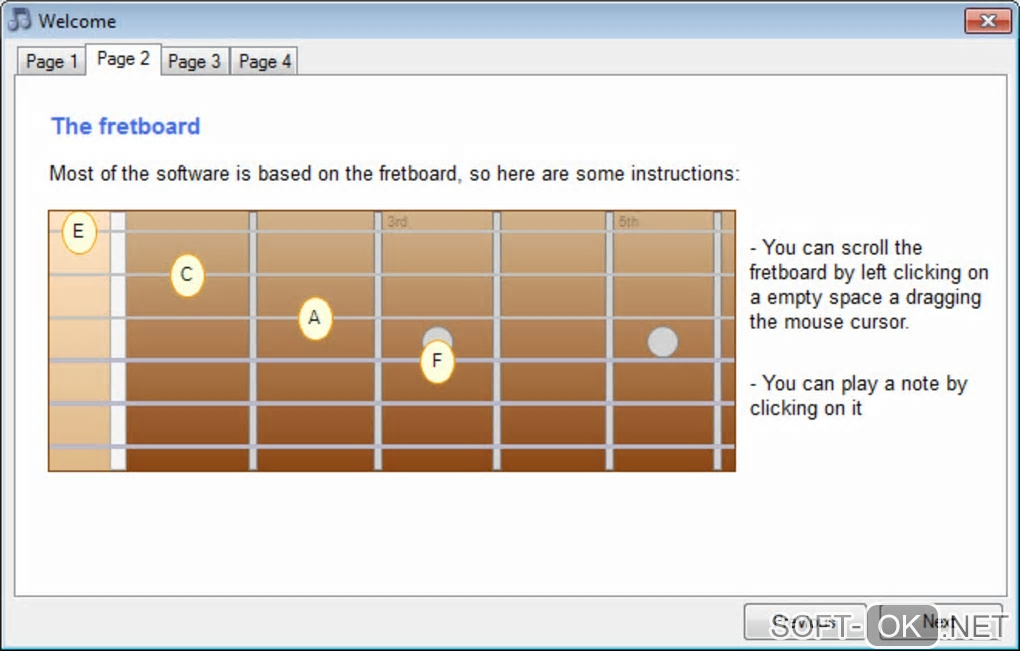
Task: Click the white nut of the fretboard
Action: (x=118, y=340)
